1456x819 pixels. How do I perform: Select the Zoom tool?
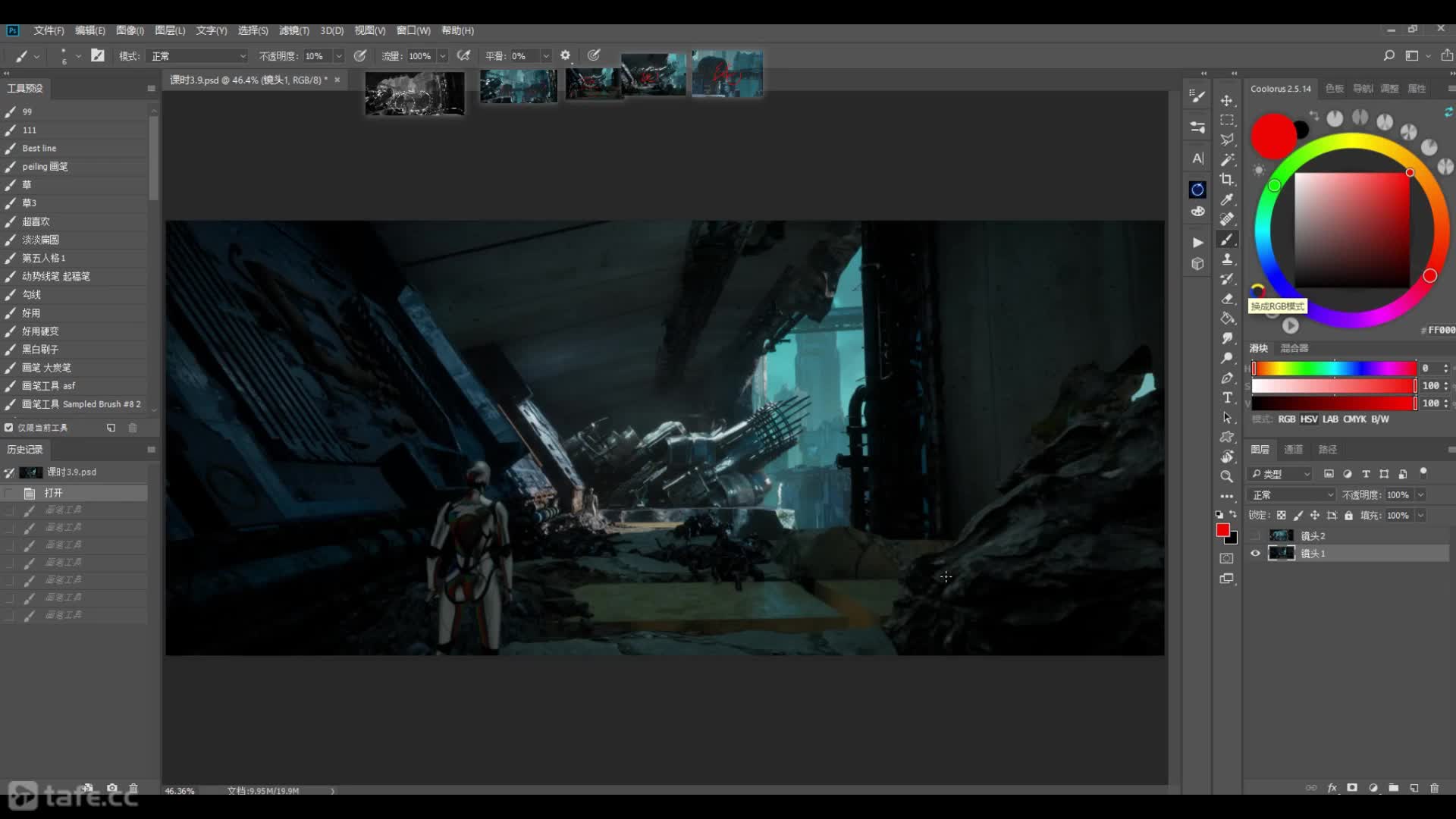[x=1226, y=476]
